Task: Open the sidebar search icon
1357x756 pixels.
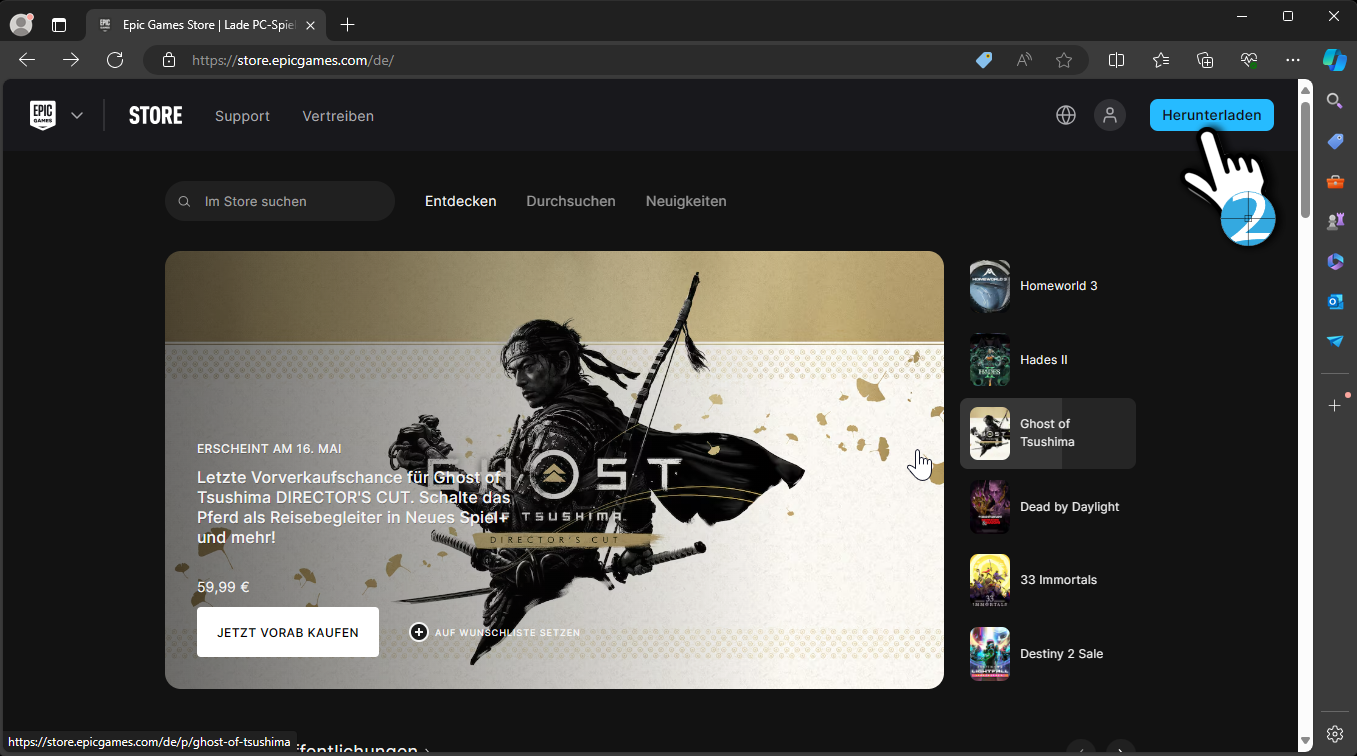Action: pos(1335,100)
